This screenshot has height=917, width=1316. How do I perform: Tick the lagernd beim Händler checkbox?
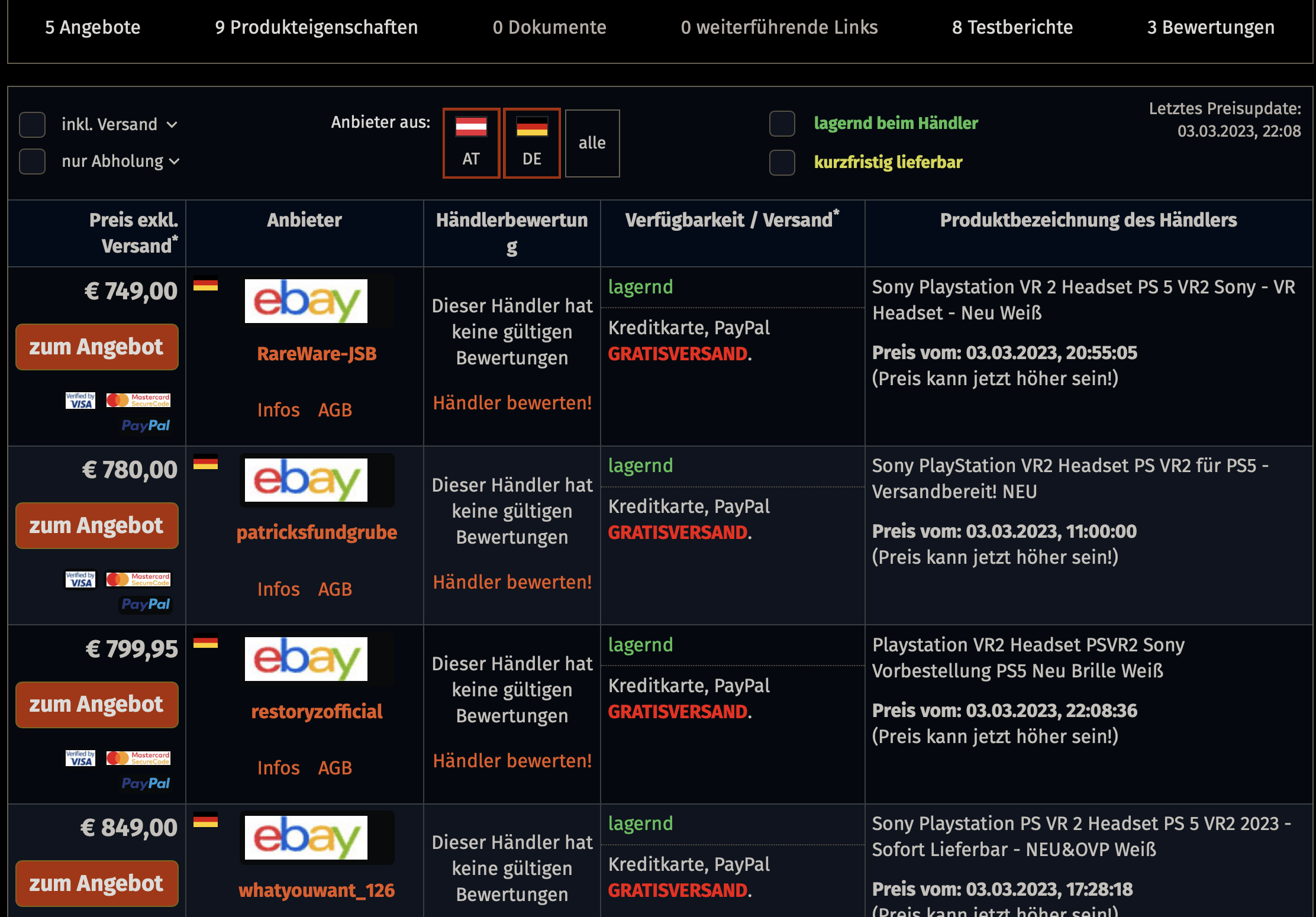[x=782, y=124]
